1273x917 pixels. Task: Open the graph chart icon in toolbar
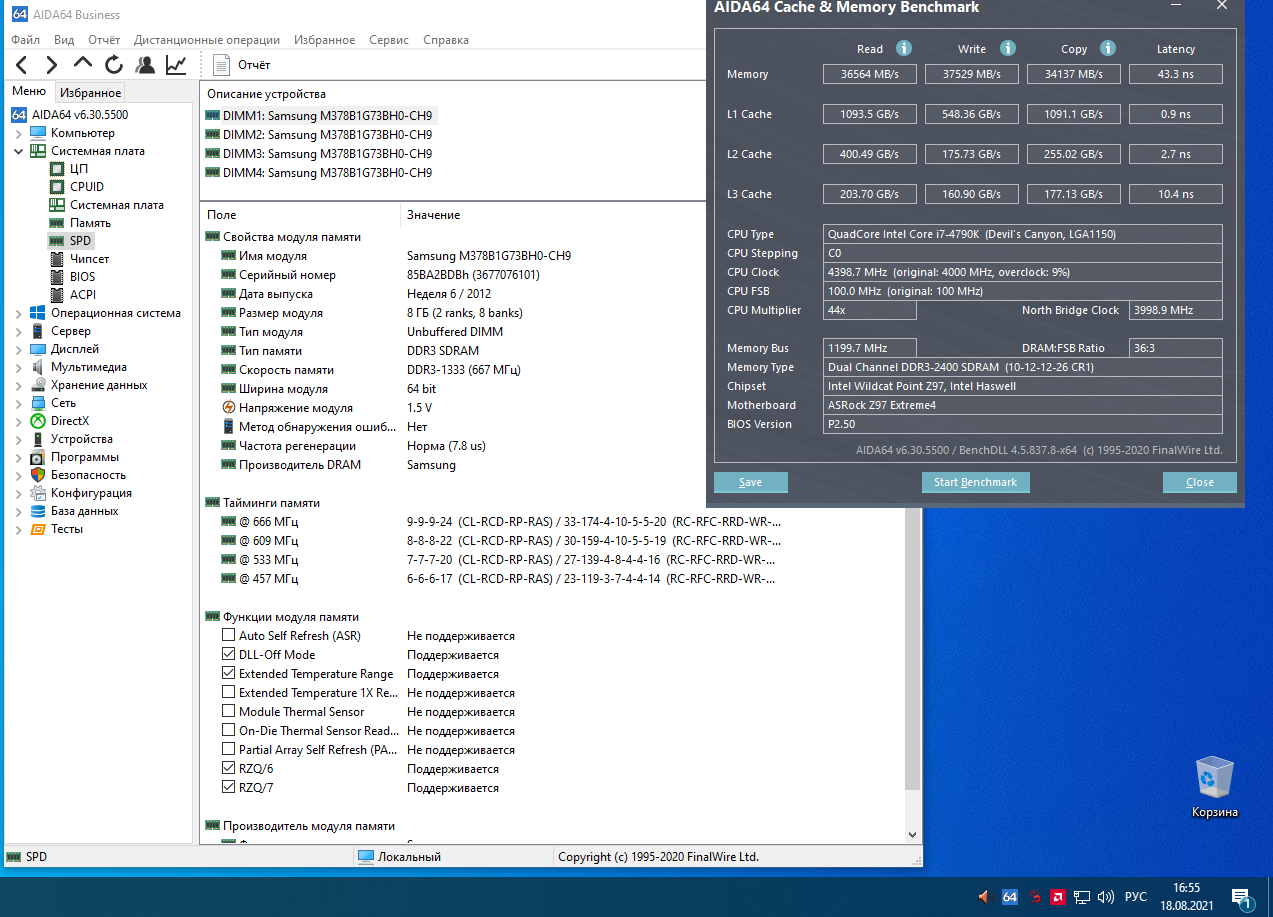(x=176, y=65)
